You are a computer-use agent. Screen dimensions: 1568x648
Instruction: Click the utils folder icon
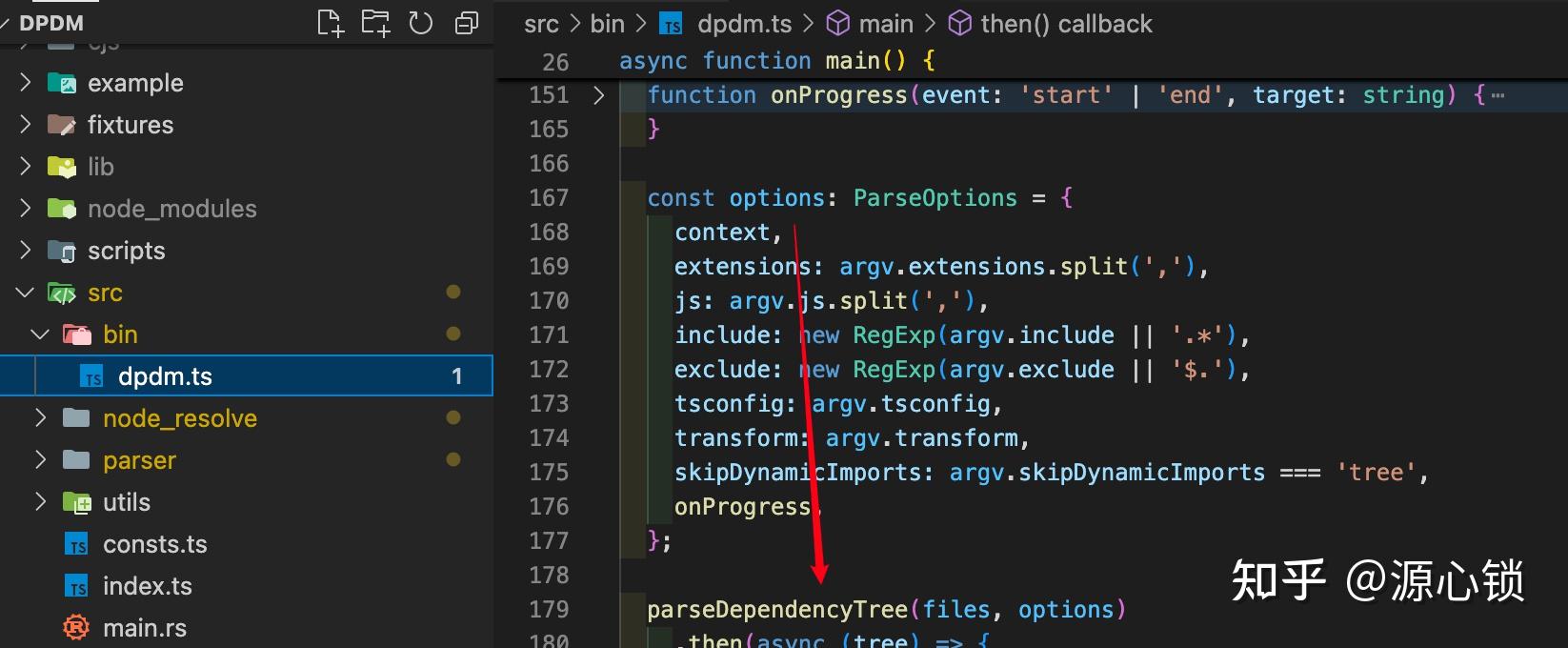coord(76,502)
